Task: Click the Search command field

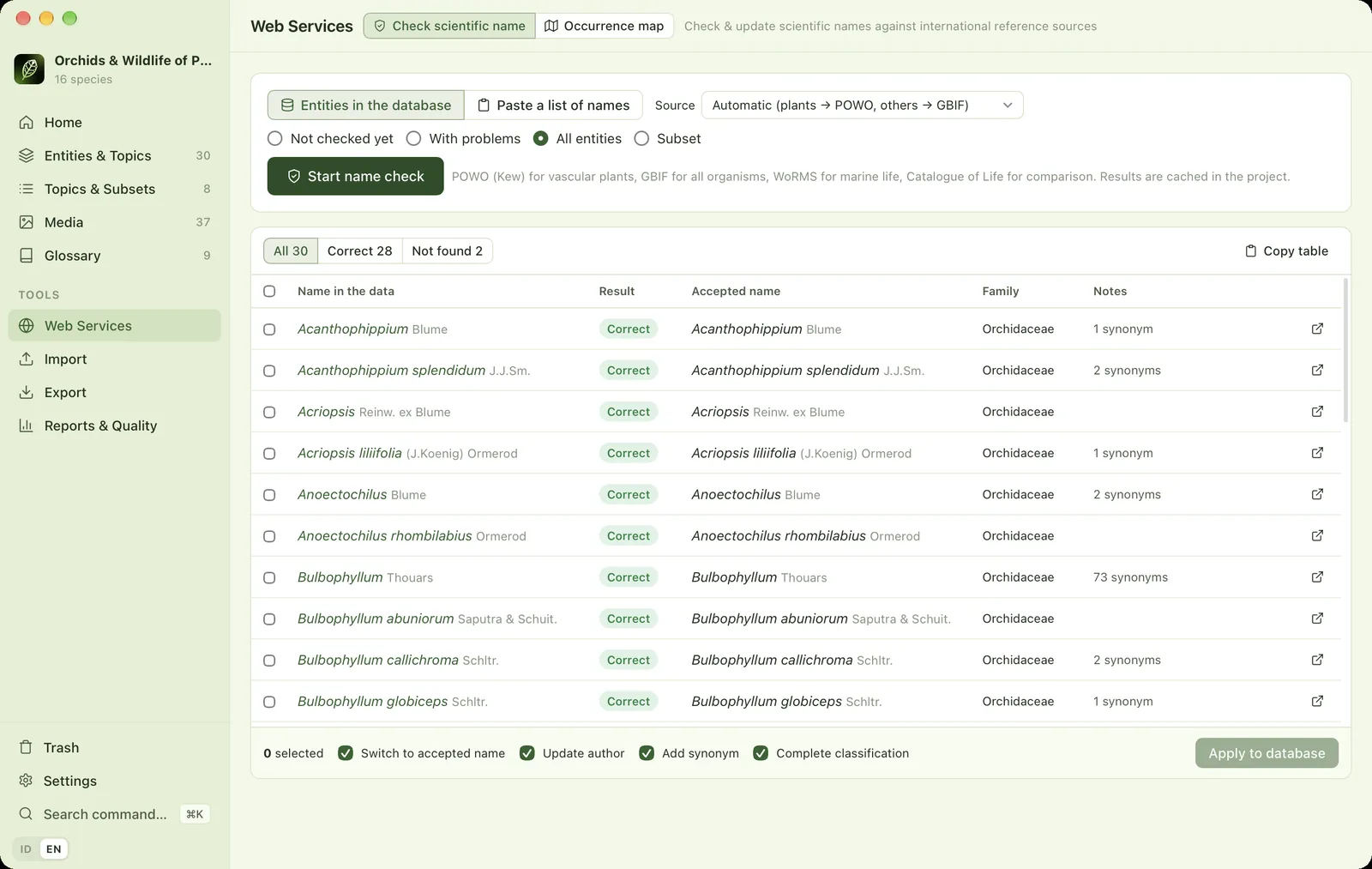Action: [115, 814]
